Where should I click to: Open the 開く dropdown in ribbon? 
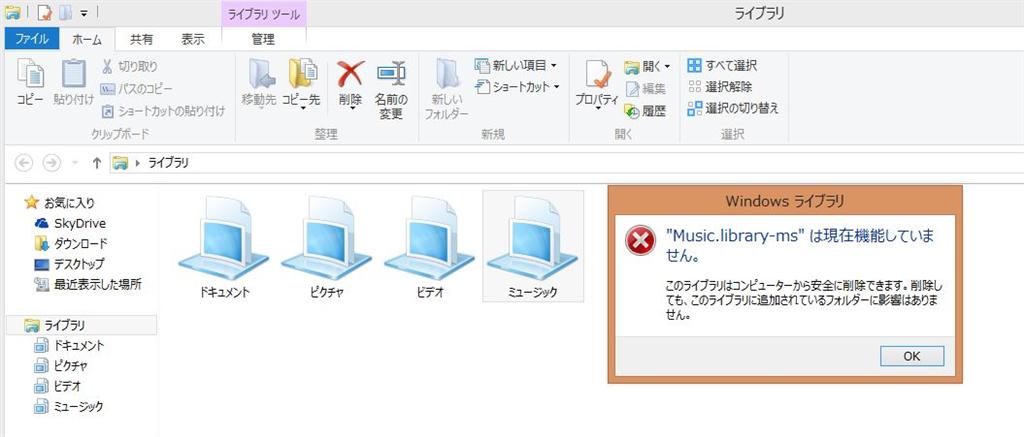pos(647,66)
